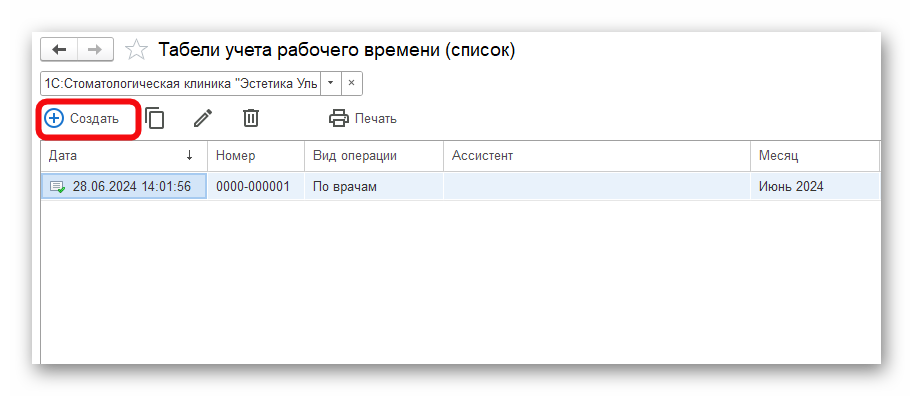This screenshot has height=396, width=913.
Task: Edit the selected entry with the pencil icon
Action: click(x=203, y=119)
